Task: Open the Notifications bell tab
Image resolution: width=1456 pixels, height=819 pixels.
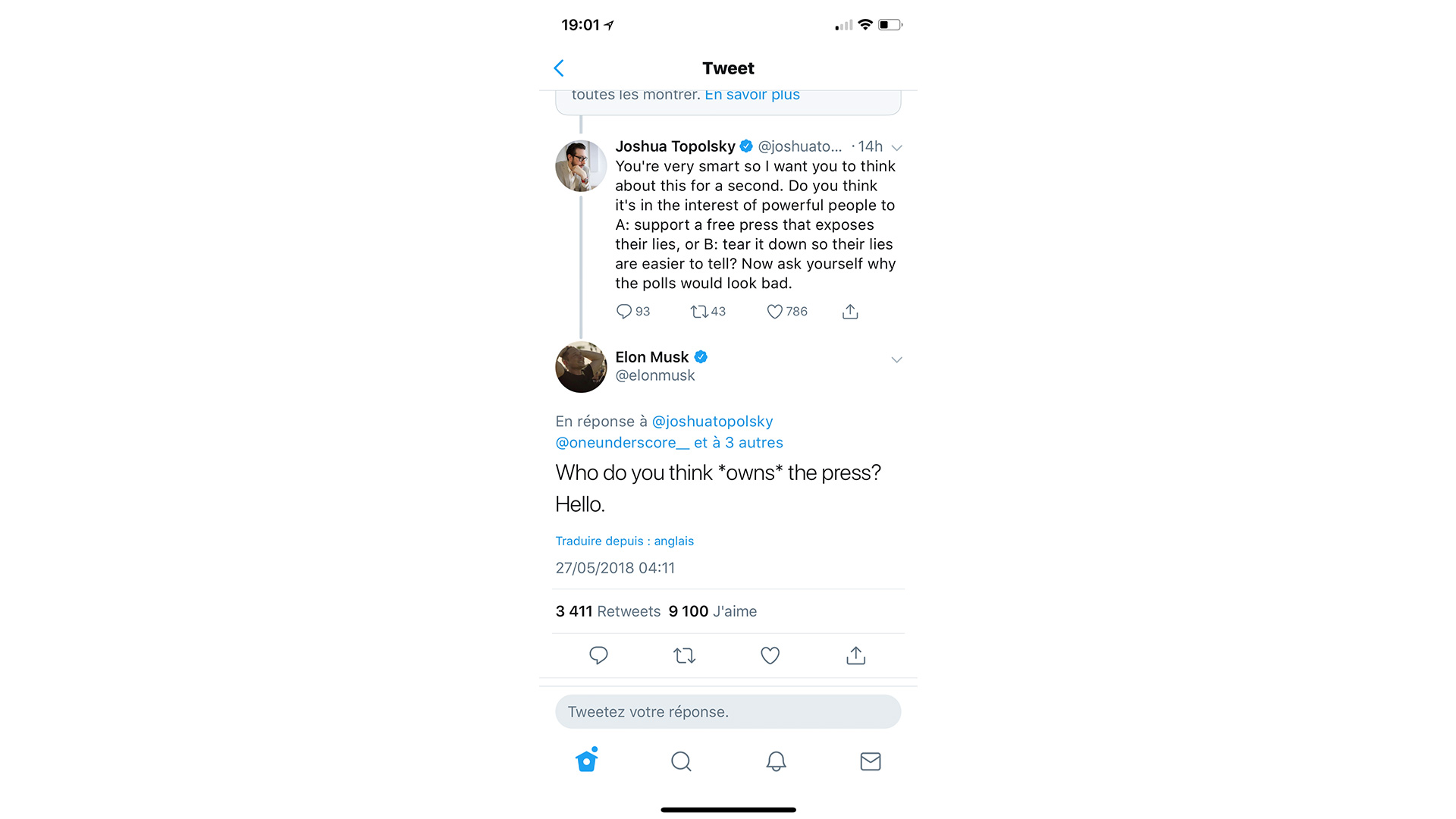Action: pos(776,761)
